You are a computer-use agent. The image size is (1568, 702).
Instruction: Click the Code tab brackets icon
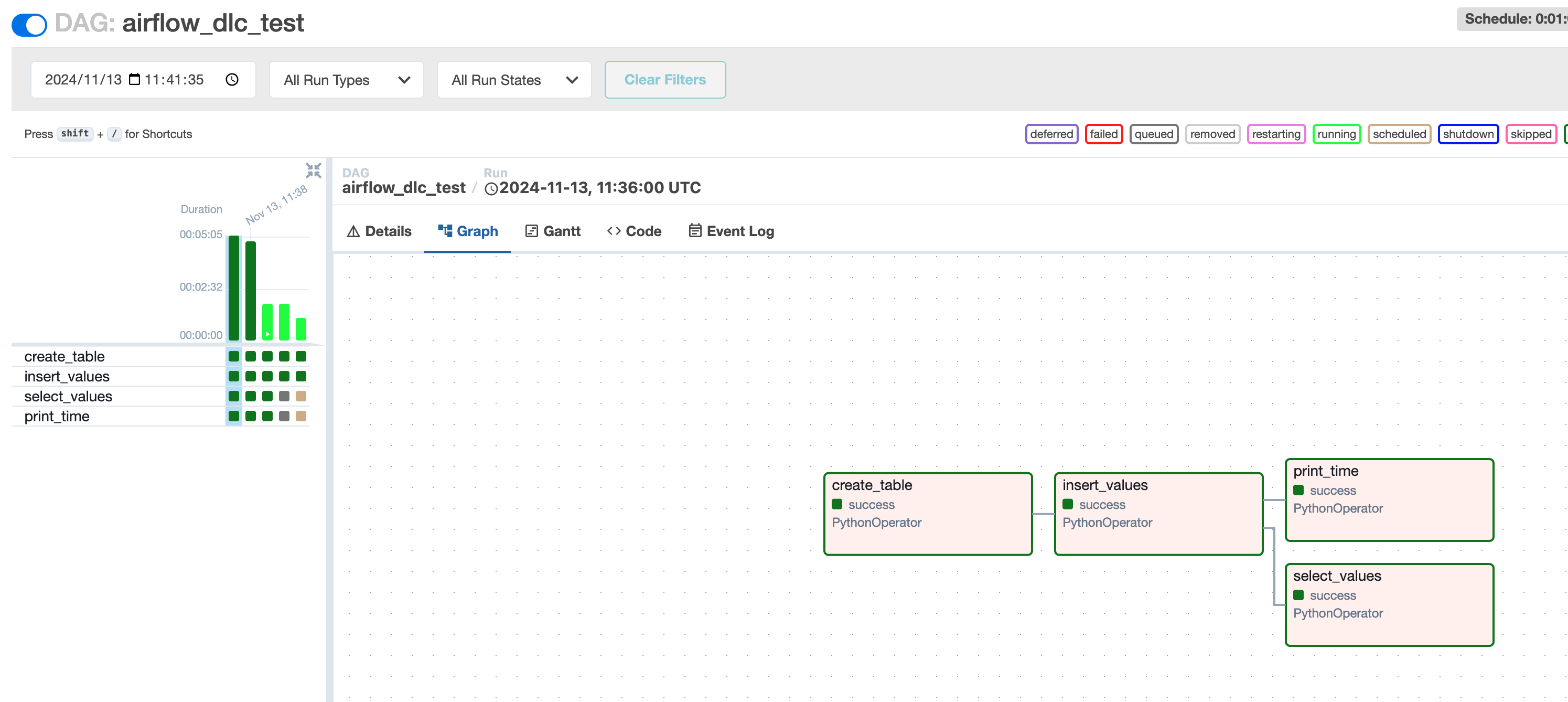(614, 231)
